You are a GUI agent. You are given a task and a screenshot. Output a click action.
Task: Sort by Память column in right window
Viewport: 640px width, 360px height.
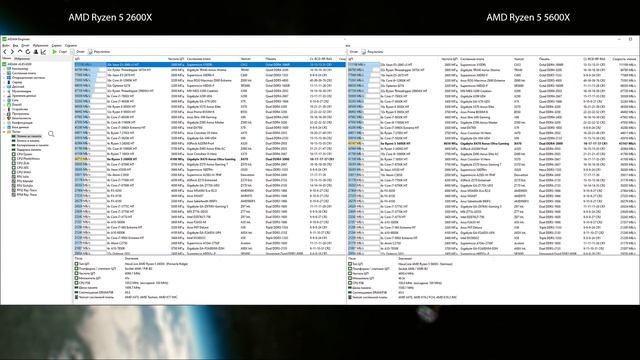click(544, 59)
